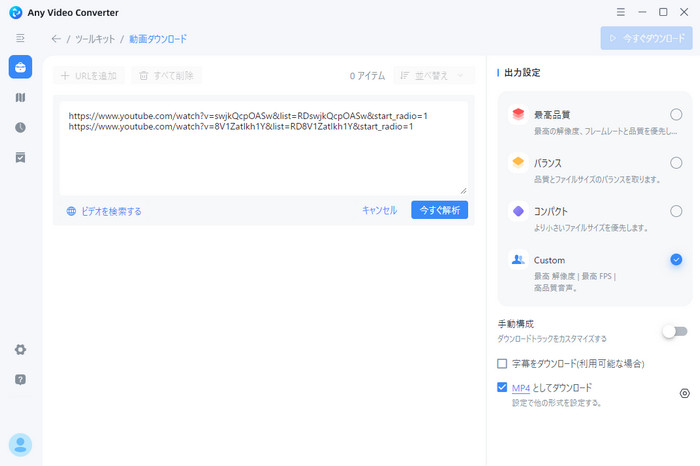700x466 pixels.
Task: Click the first YouTube URL line
Action: click(x=248, y=116)
